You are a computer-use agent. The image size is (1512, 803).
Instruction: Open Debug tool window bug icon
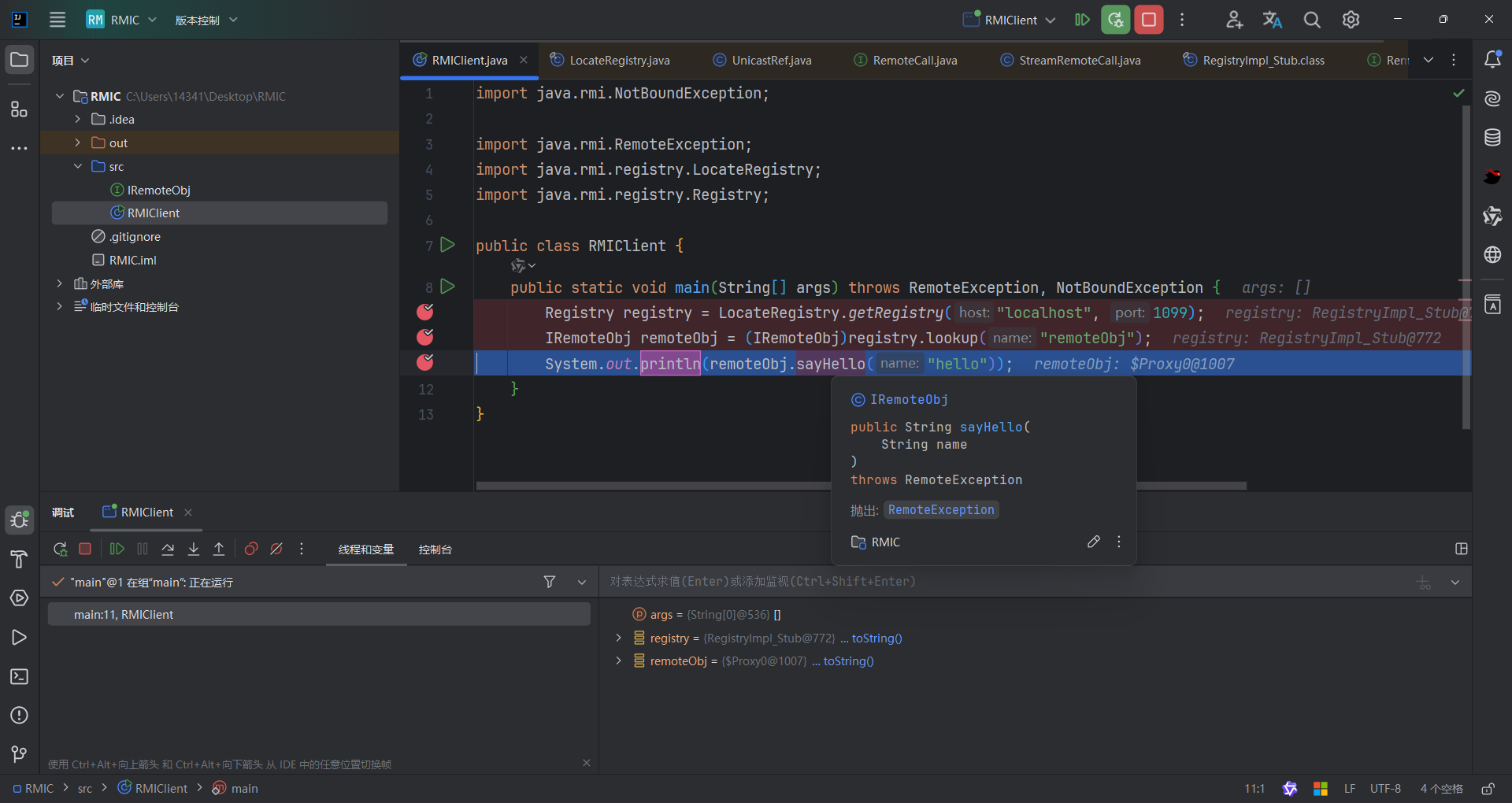(20, 520)
